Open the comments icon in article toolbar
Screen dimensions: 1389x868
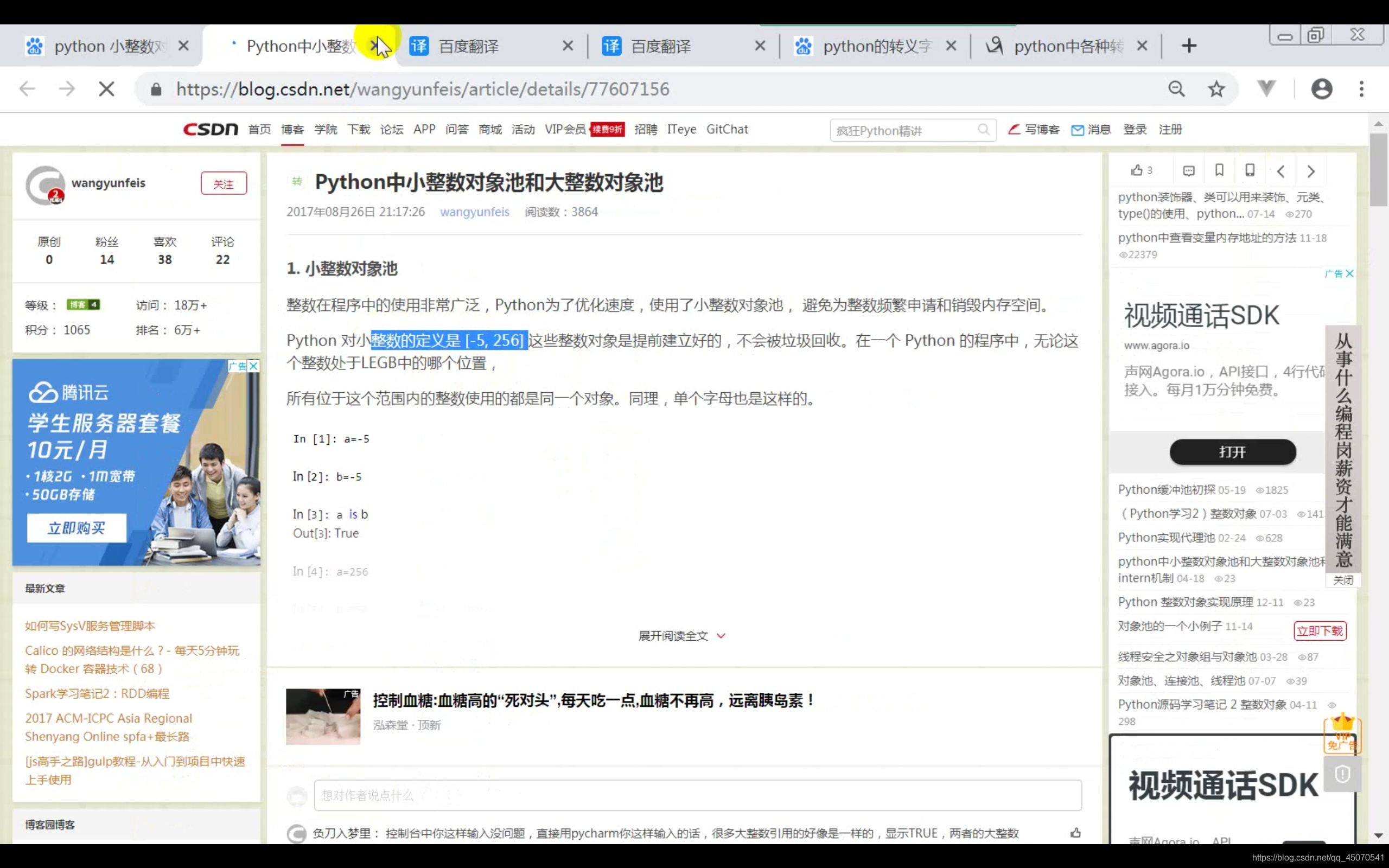1189,170
